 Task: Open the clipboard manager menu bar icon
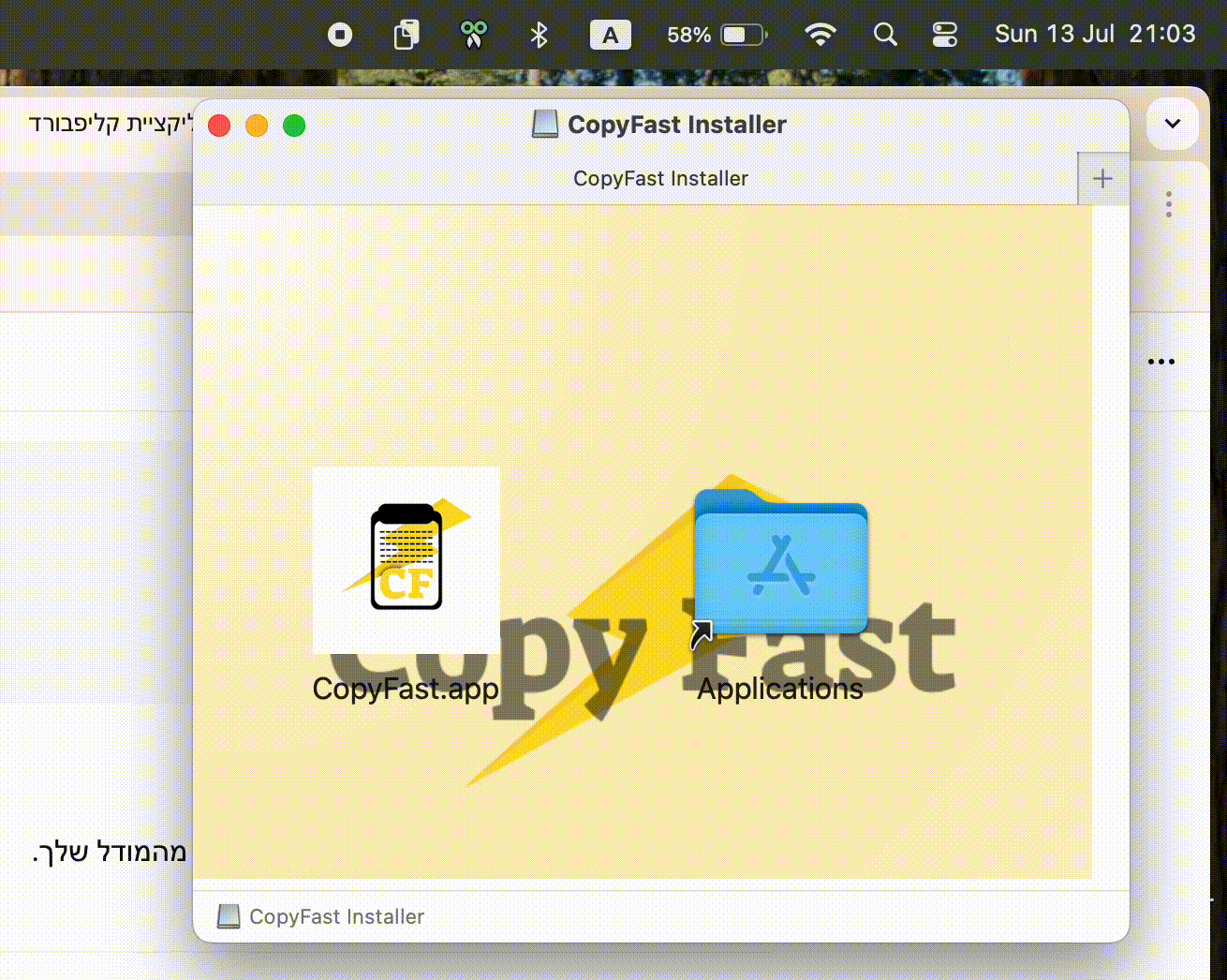click(407, 35)
